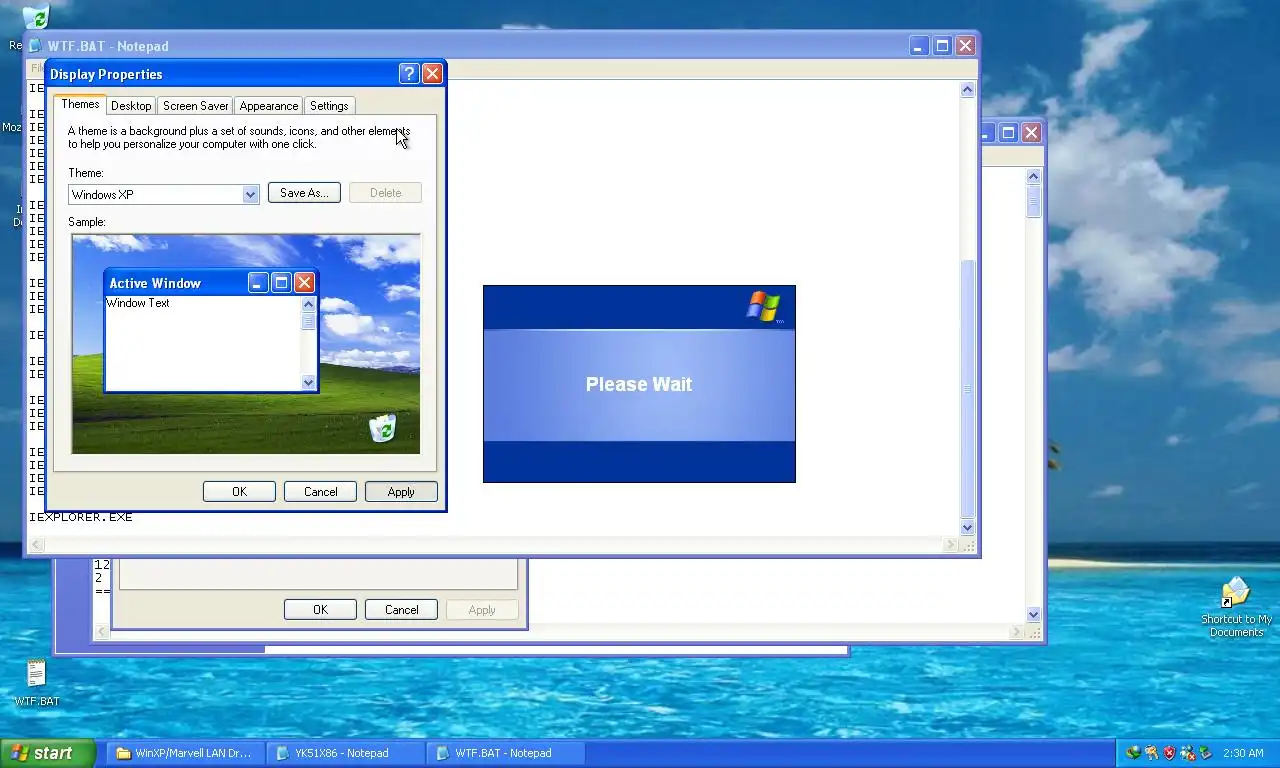Click the WTF.BAT file icon on desktop
Viewport: 1280px width, 768px height.
pyautogui.click(x=36, y=673)
